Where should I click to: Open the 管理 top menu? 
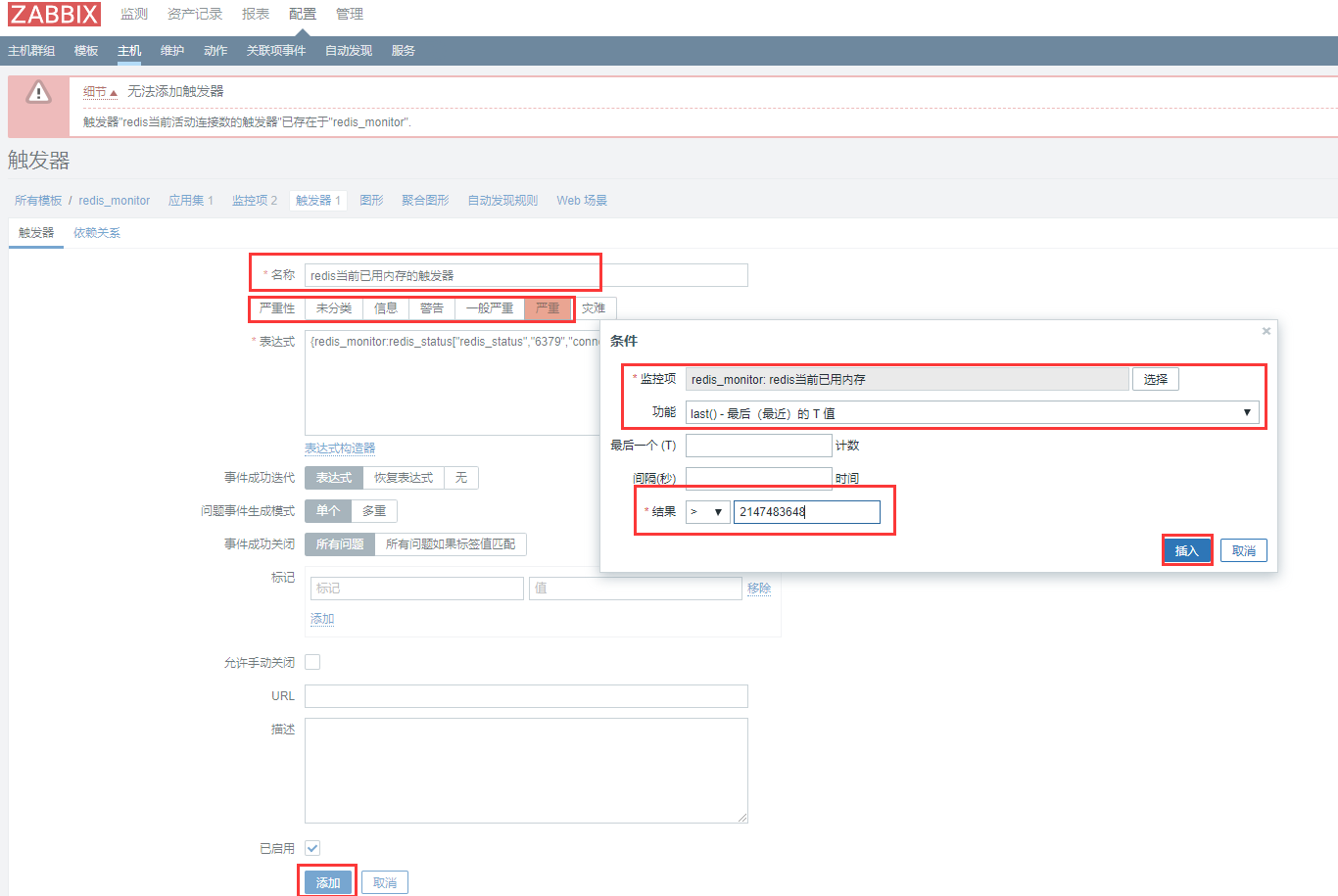[x=350, y=14]
